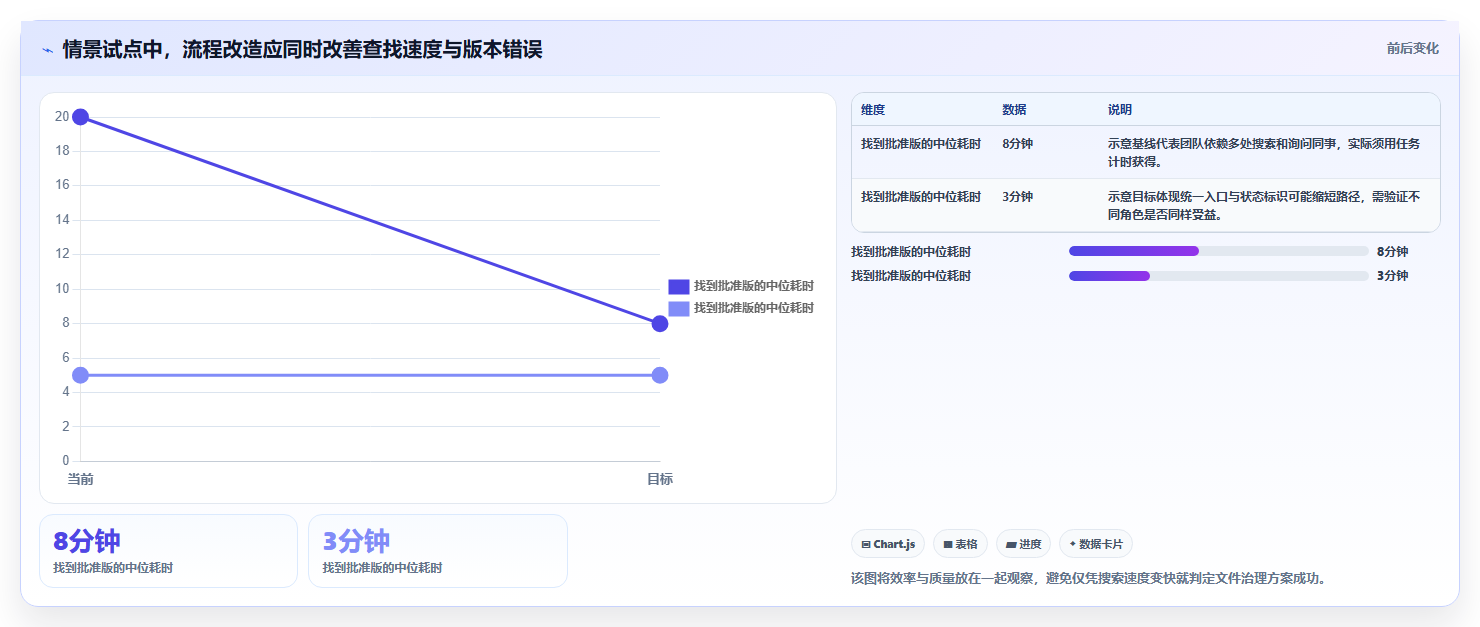Select the 数据卡片 tag chip
The image size is (1480, 627).
click(x=1096, y=544)
